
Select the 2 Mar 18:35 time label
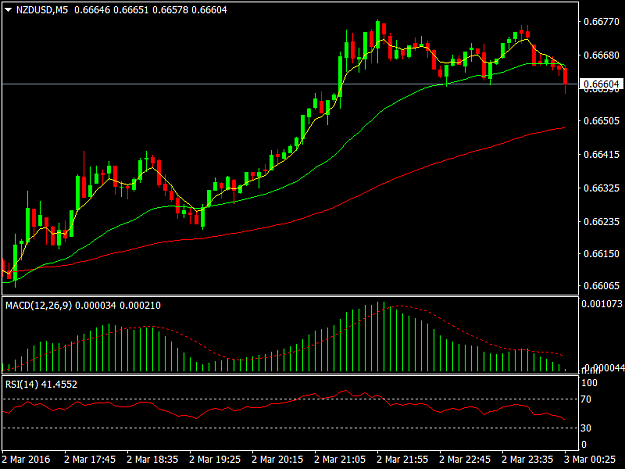(152, 459)
